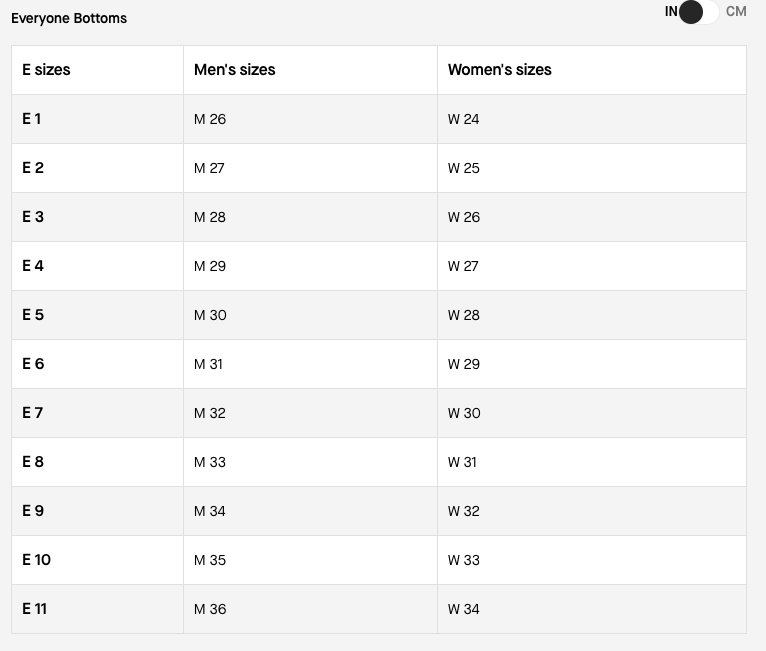766x651 pixels.
Task: Click the W 32 cell
Action: coord(463,511)
